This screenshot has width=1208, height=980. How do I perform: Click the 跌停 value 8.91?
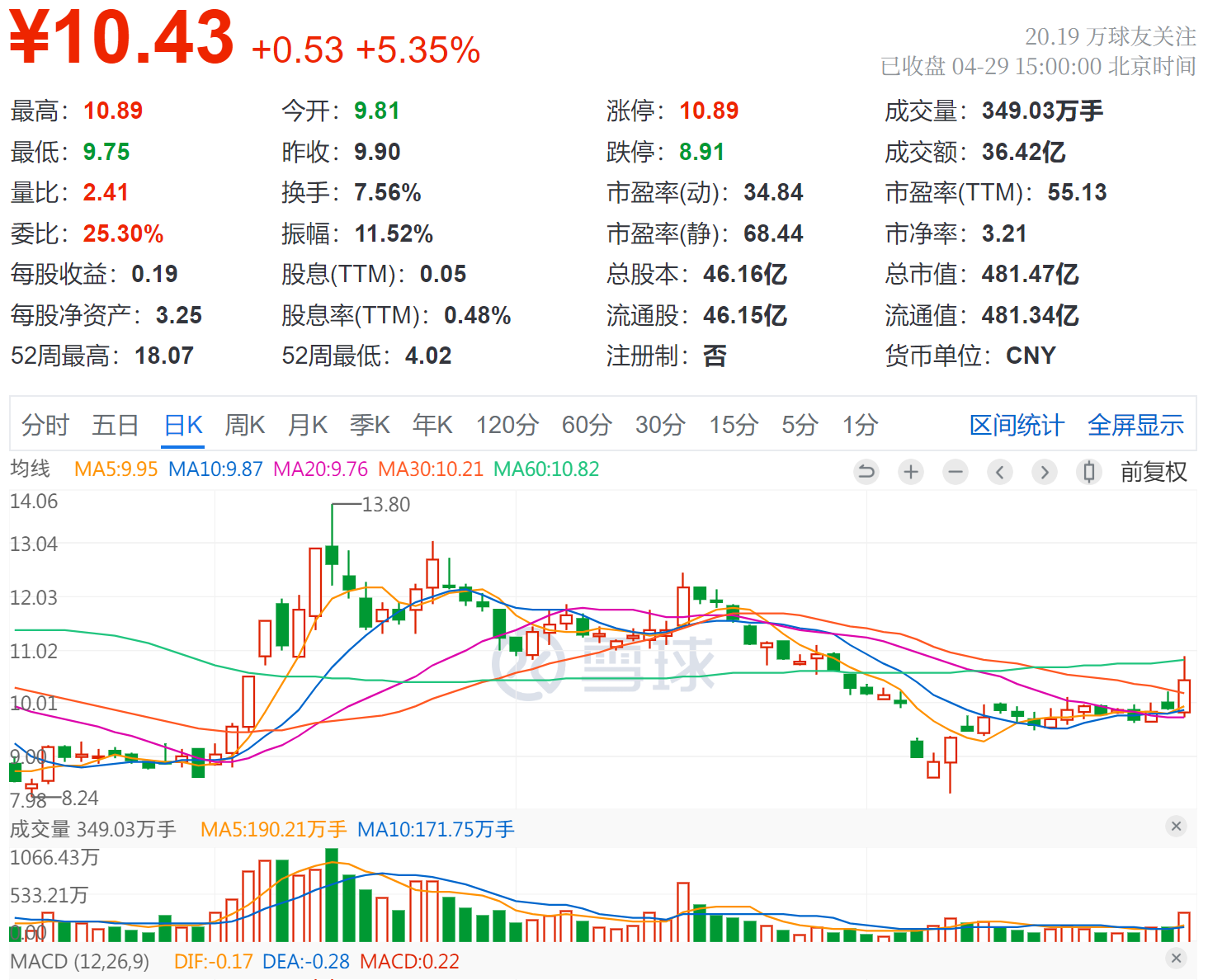click(701, 152)
